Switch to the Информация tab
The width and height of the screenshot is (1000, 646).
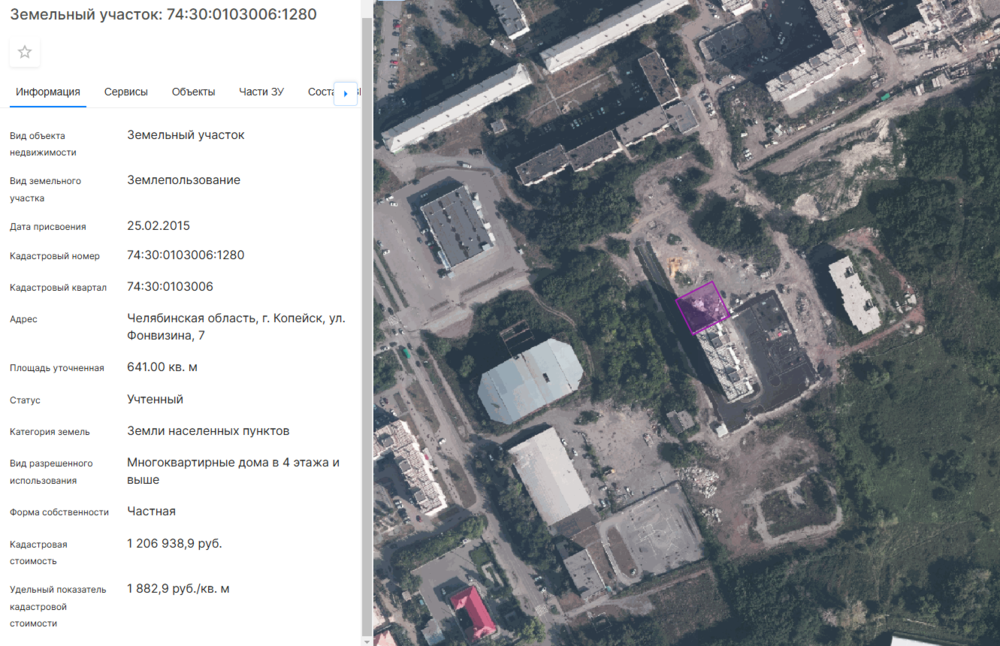(48, 92)
